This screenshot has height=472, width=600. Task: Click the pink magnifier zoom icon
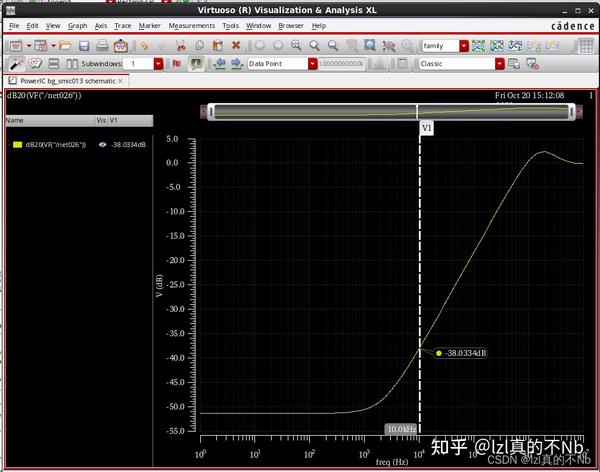(x=389, y=46)
